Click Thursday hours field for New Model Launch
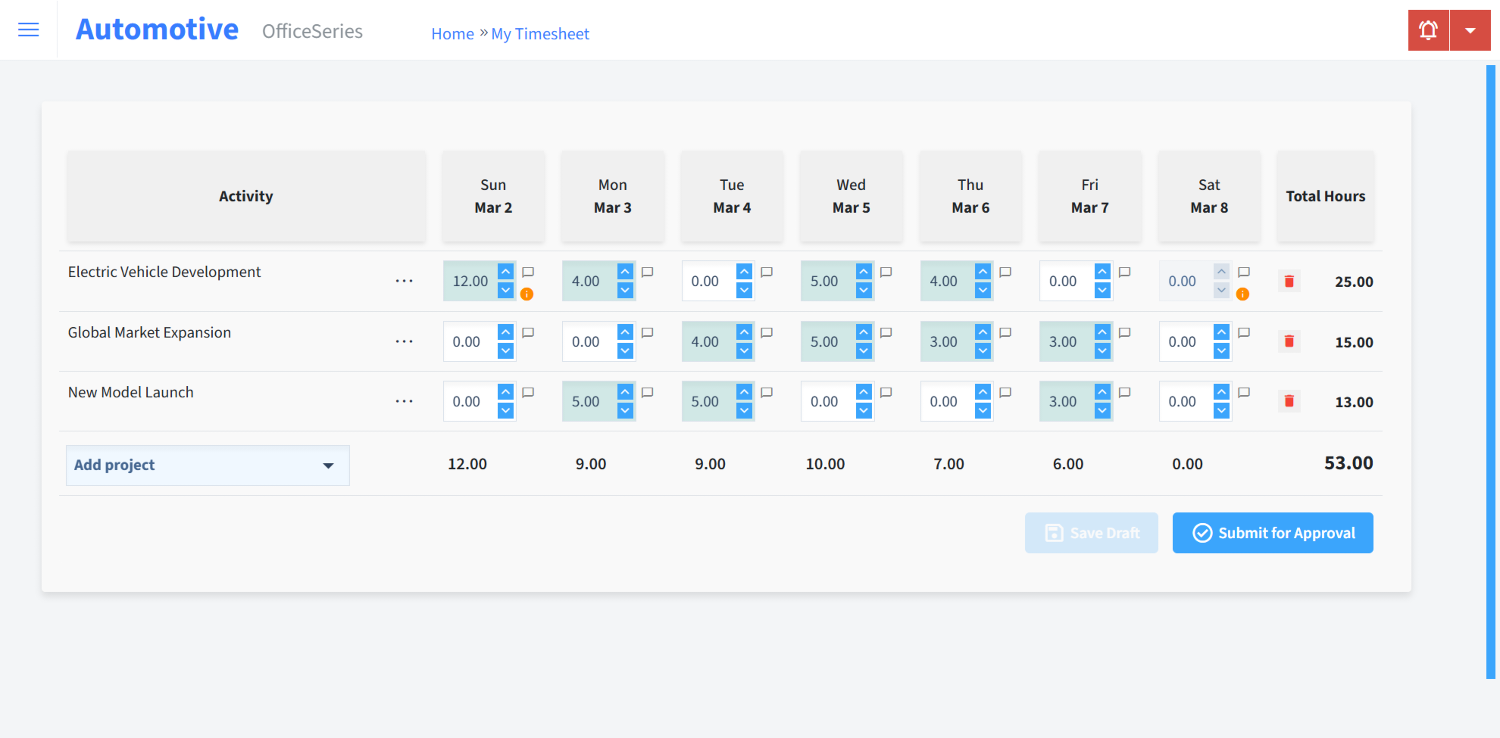This screenshot has height=738, width=1500. [x=944, y=401]
